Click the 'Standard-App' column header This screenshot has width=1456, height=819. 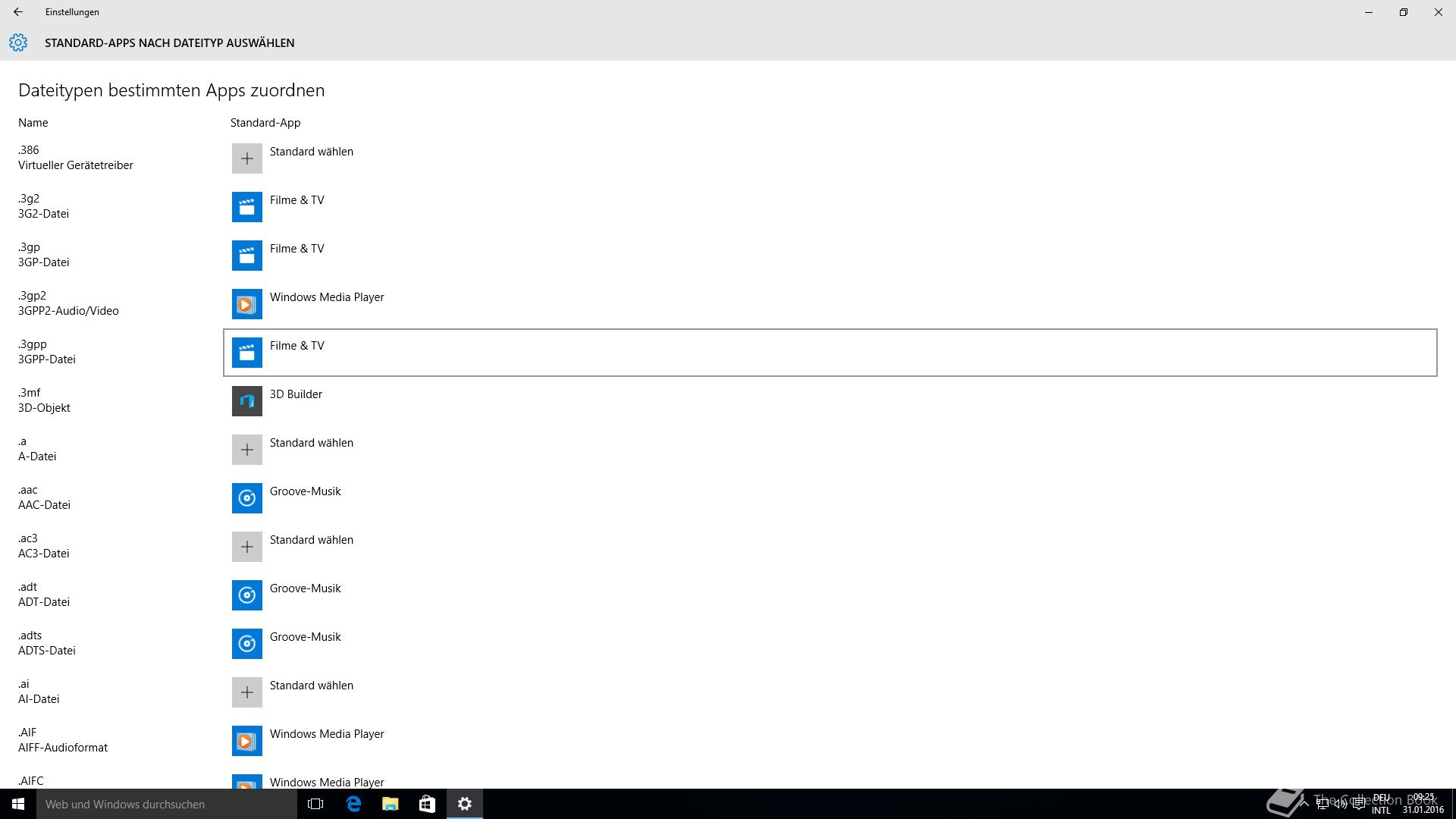[x=265, y=123]
